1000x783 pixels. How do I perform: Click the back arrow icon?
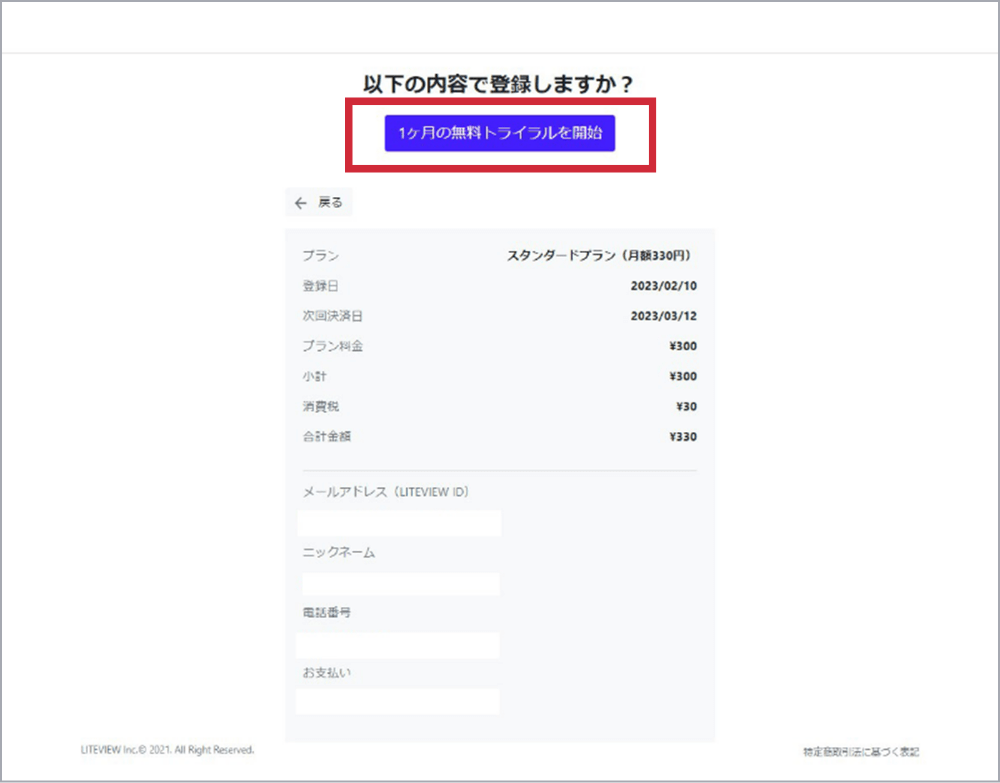pyautogui.click(x=300, y=203)
